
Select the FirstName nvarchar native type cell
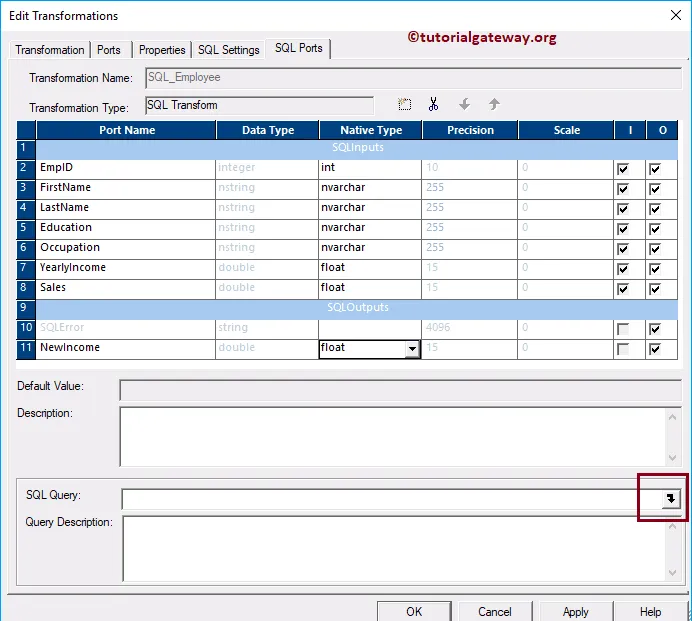(x=370, y=189)
